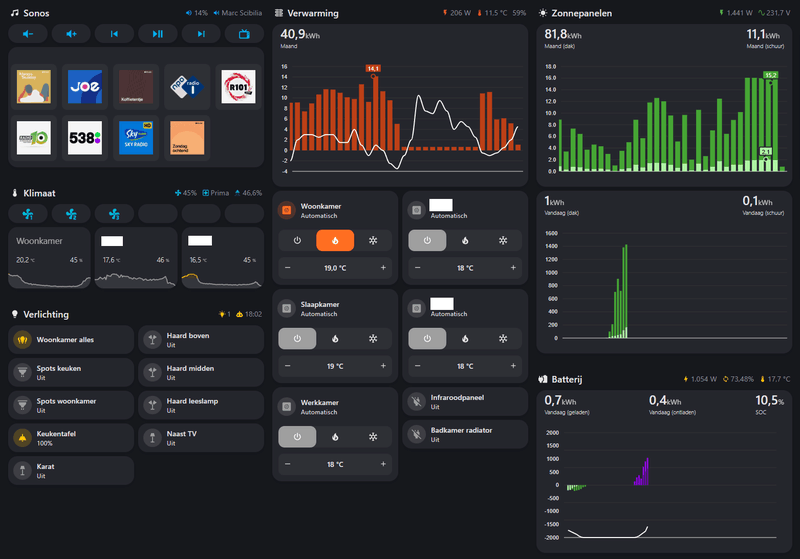This screenshot has width=800, height=559.
Task: Click the Prima air quality badge
Action: tap(216, 193)
